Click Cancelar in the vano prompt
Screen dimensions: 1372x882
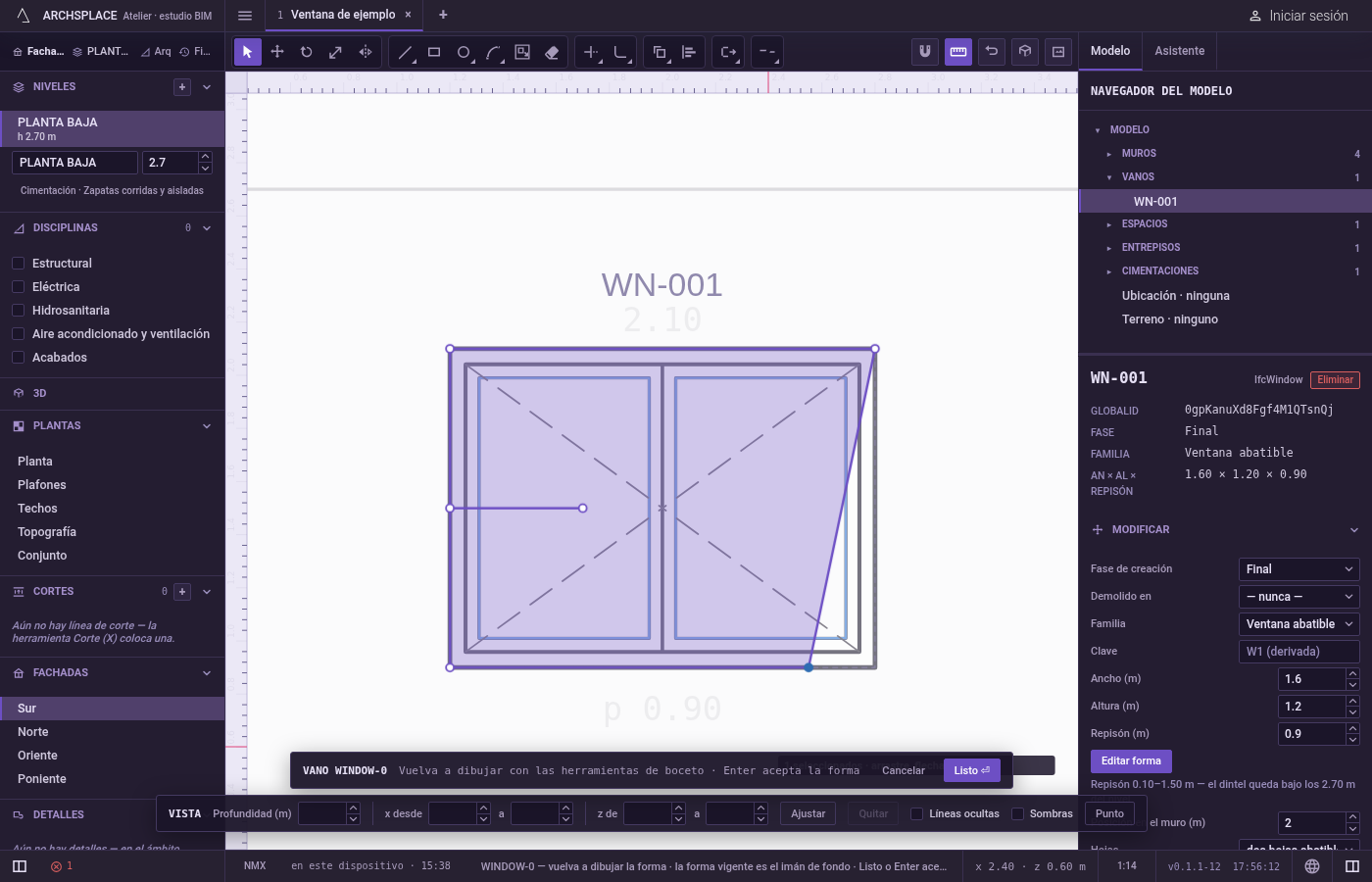[x=904, y=770]
